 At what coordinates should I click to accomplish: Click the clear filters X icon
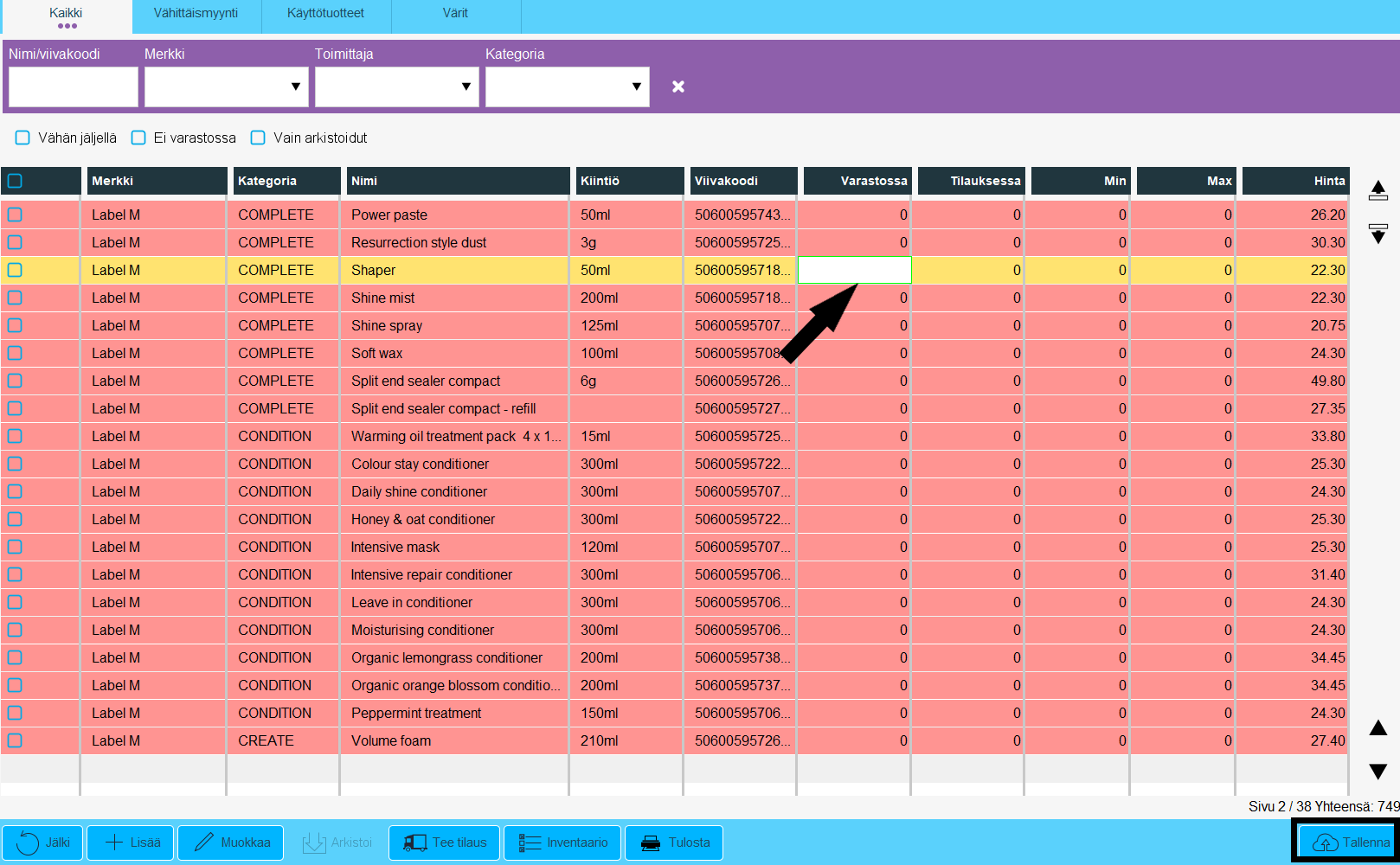click(x=678, y=86)
